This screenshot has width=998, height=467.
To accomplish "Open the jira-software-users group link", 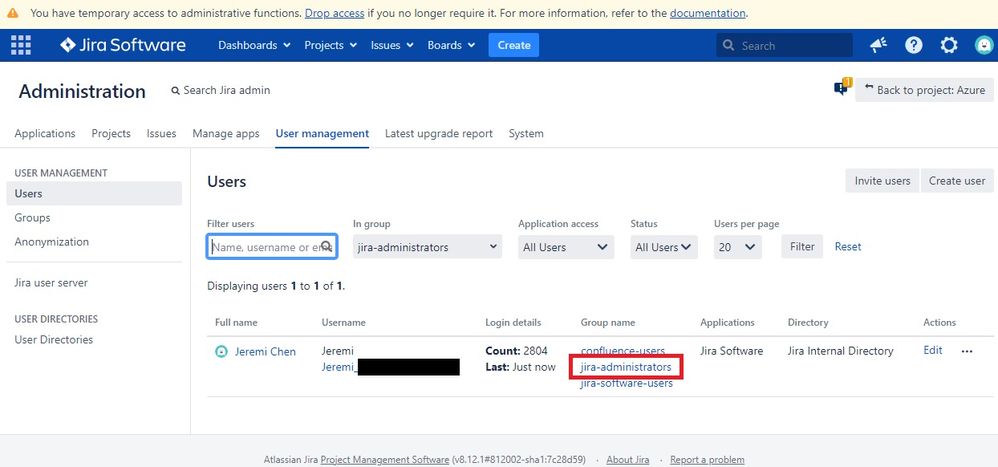I will coord(626,384).
